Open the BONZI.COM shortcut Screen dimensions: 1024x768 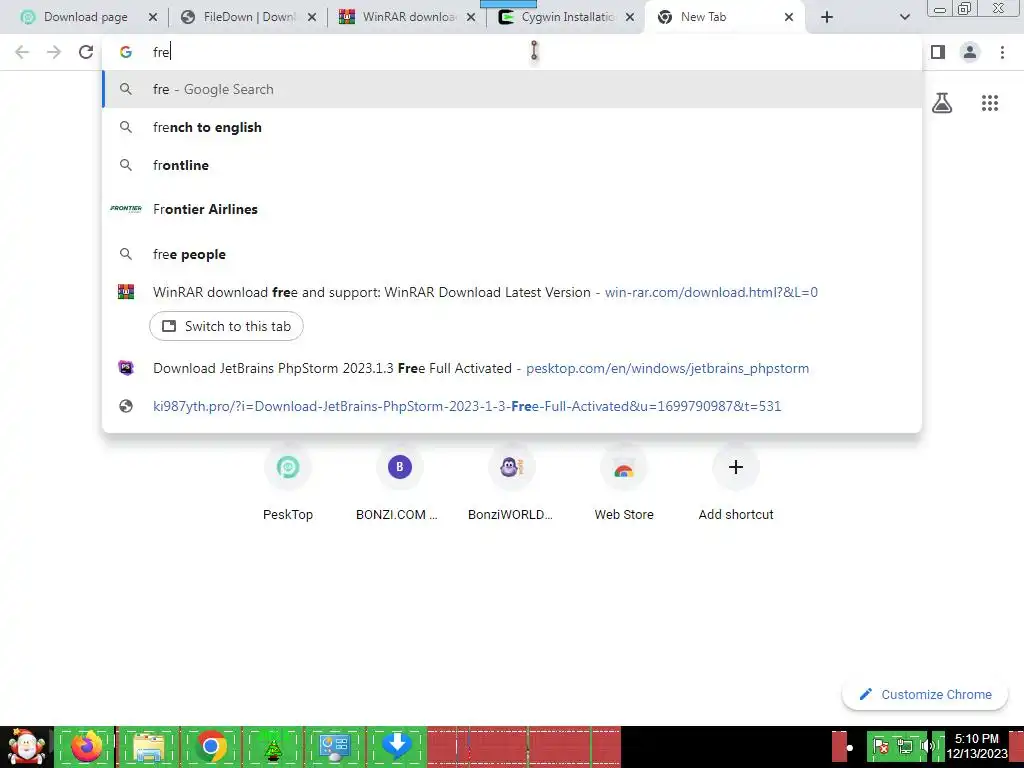click(x=400, y=483)
